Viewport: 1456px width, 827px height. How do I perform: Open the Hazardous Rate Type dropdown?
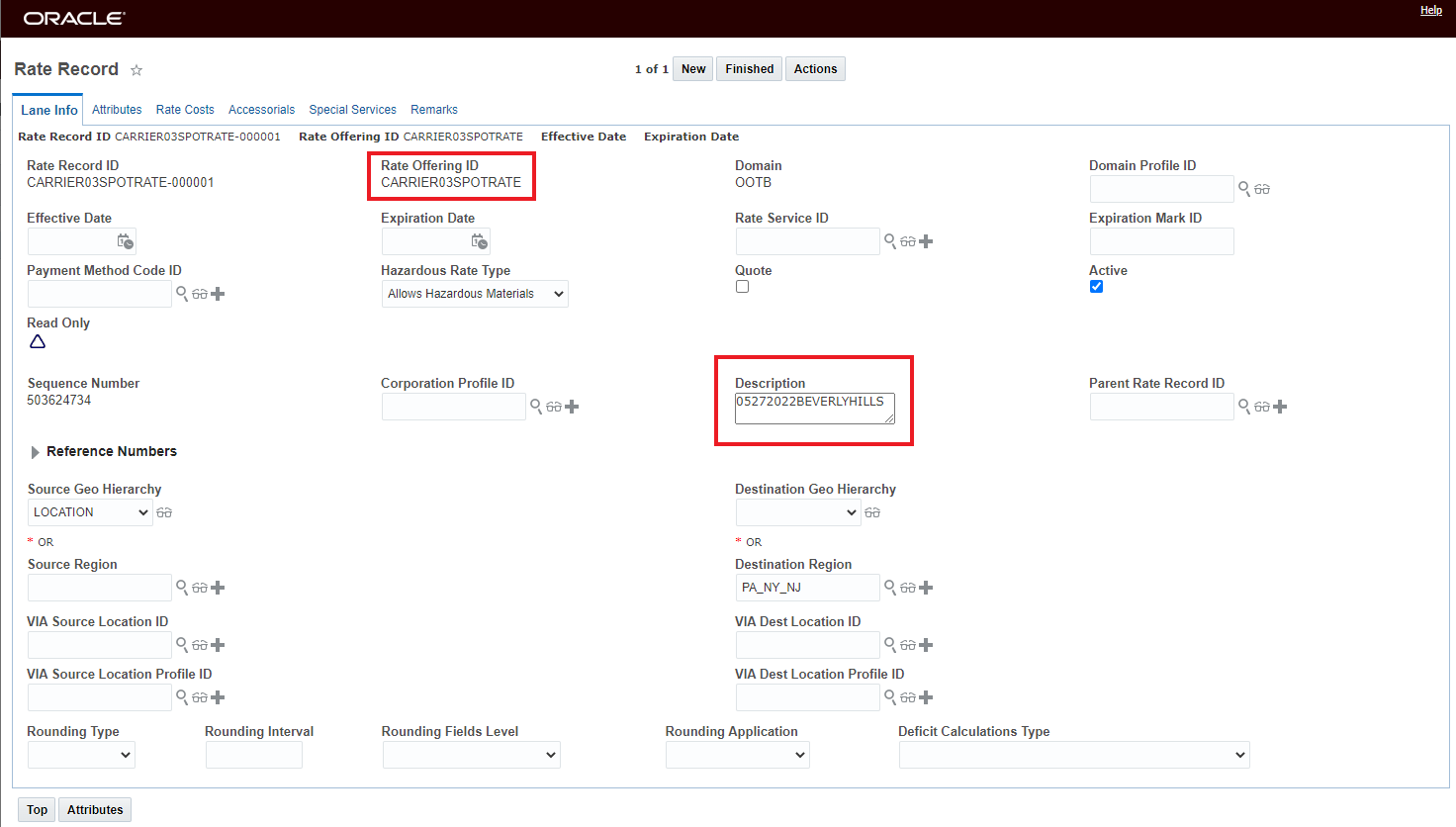tap(475, 294)
